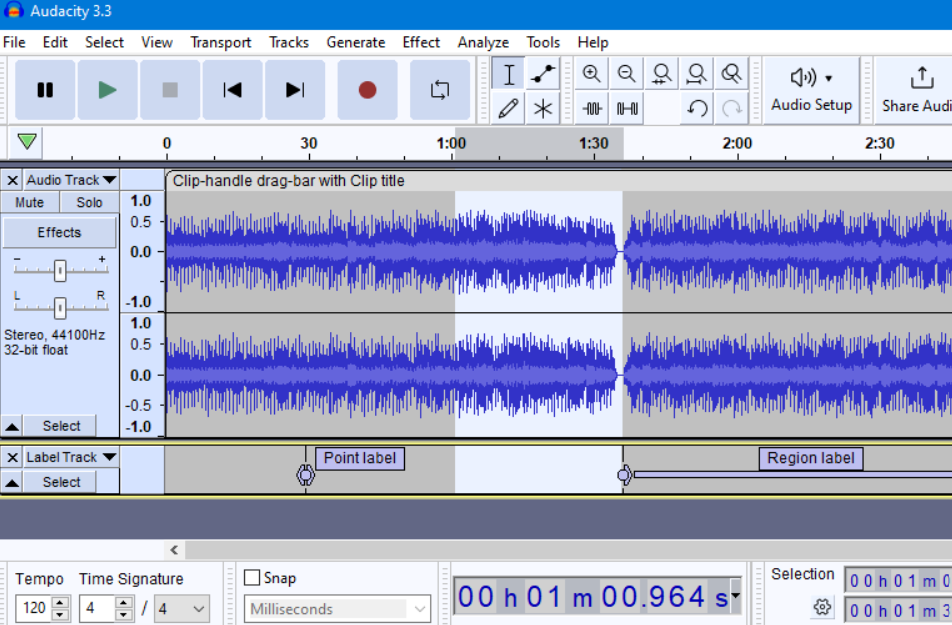Open the Edit menu

click(55, 42)
